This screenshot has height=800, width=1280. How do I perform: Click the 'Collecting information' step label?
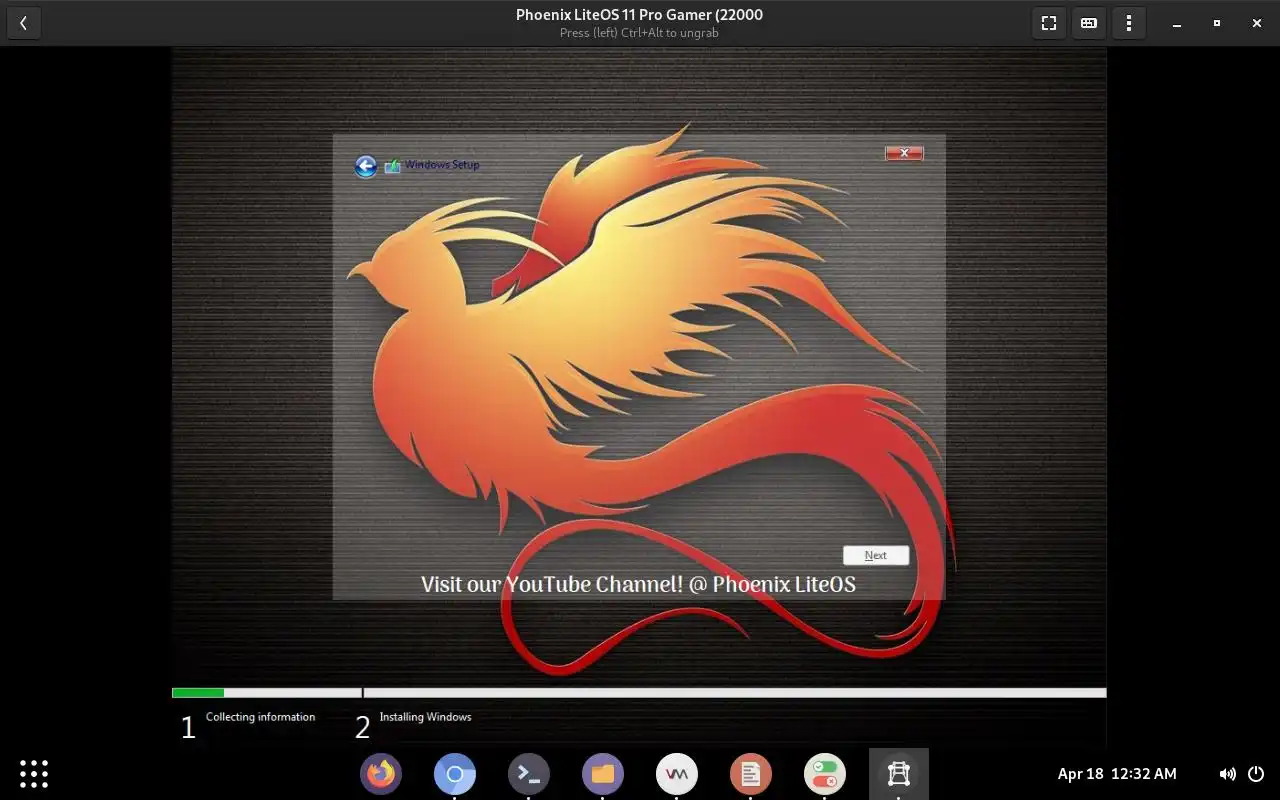click(x=260, y=717)
